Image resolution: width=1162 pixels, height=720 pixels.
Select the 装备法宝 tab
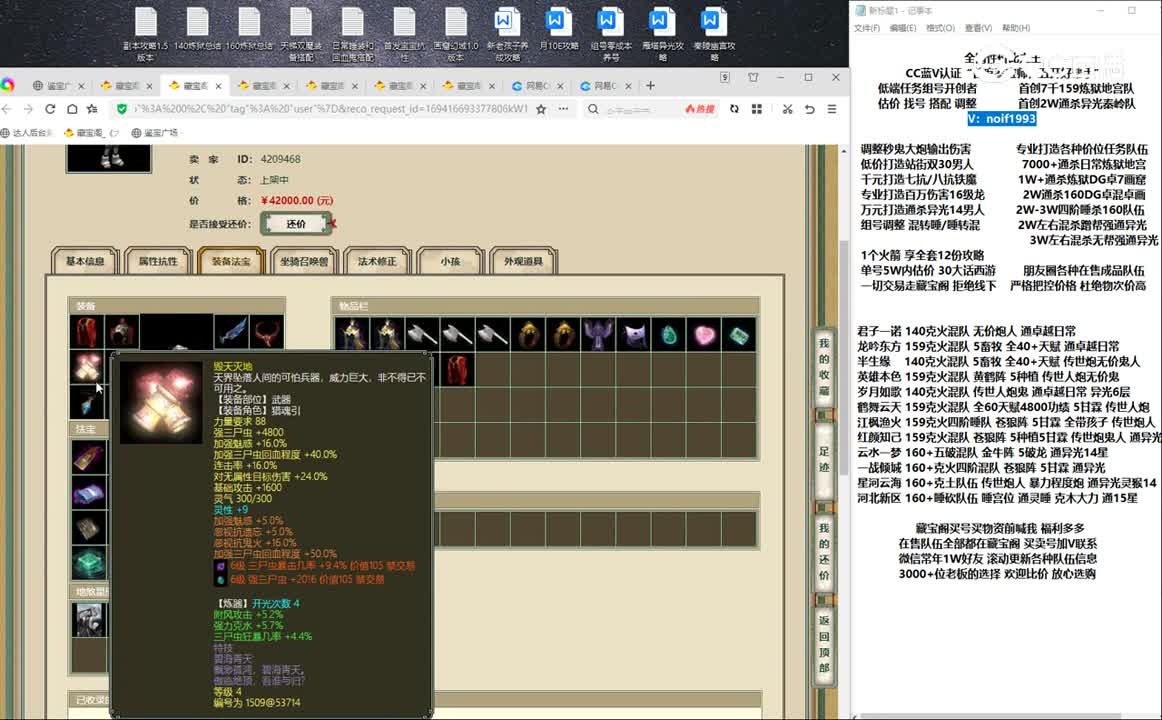coord(231,261)
